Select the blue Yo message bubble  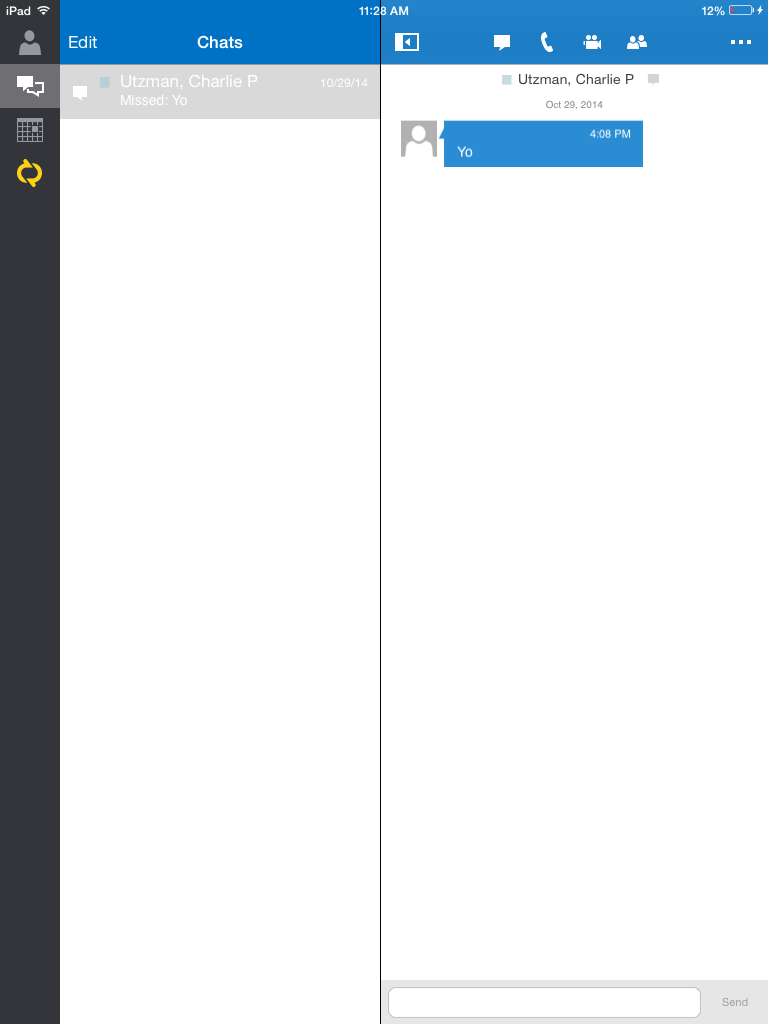pyautogui.click(x=543, y=144)
